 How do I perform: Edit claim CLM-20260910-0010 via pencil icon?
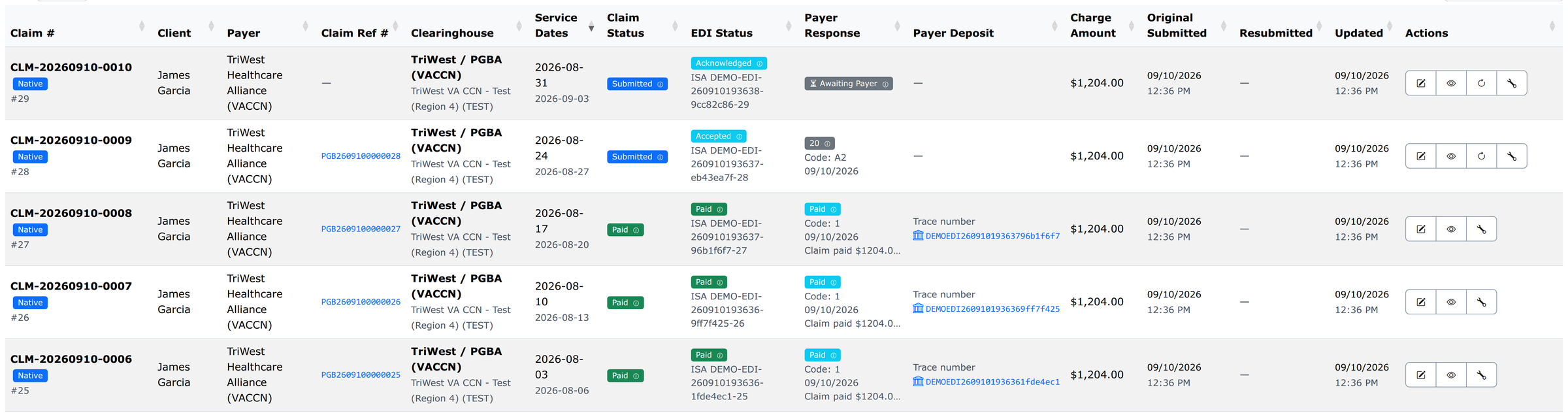[x=1420, y=83]
